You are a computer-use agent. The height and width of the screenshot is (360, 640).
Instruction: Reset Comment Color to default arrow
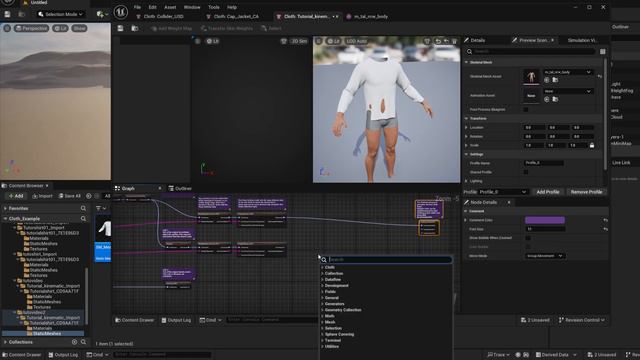[605, 220]
